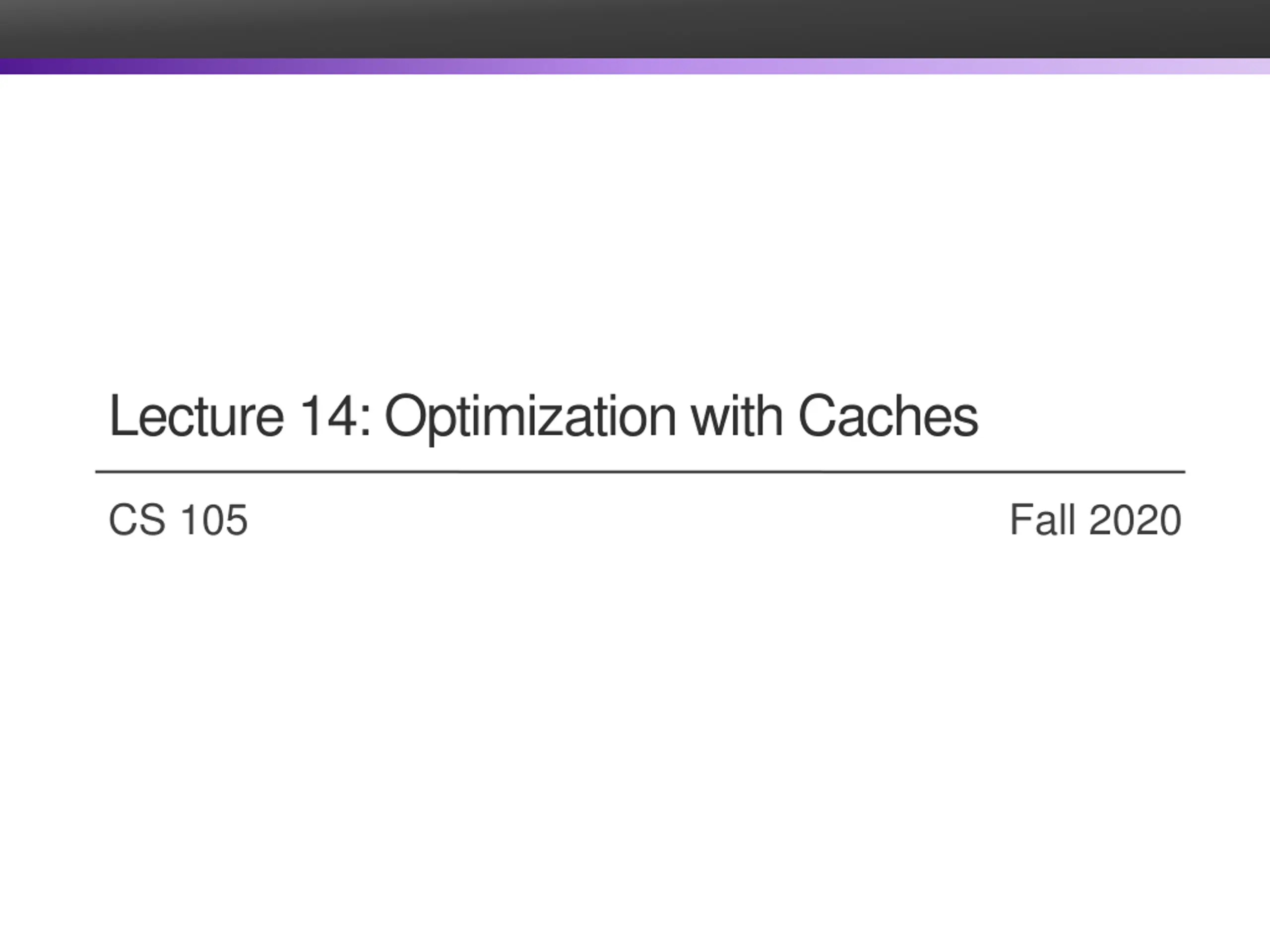This screenshot has height=952, width=1270.
Task: Click the word "Fall" in the subtitle
Action: tap(1043, 520)
